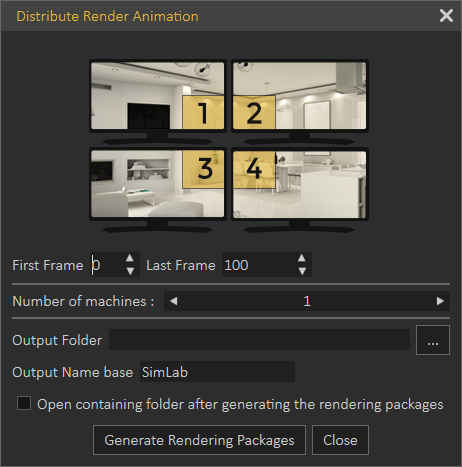This screenshot has height=467, width=462.
Task: Focus the First Frame input field
Action: click(107, 265)
